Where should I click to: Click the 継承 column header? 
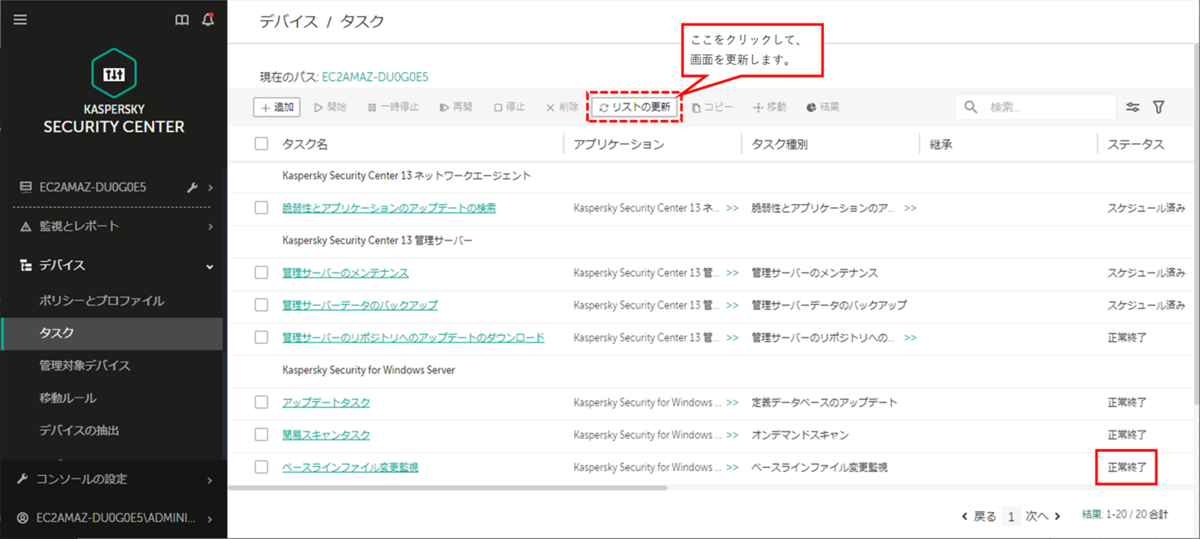coord(941,144)
